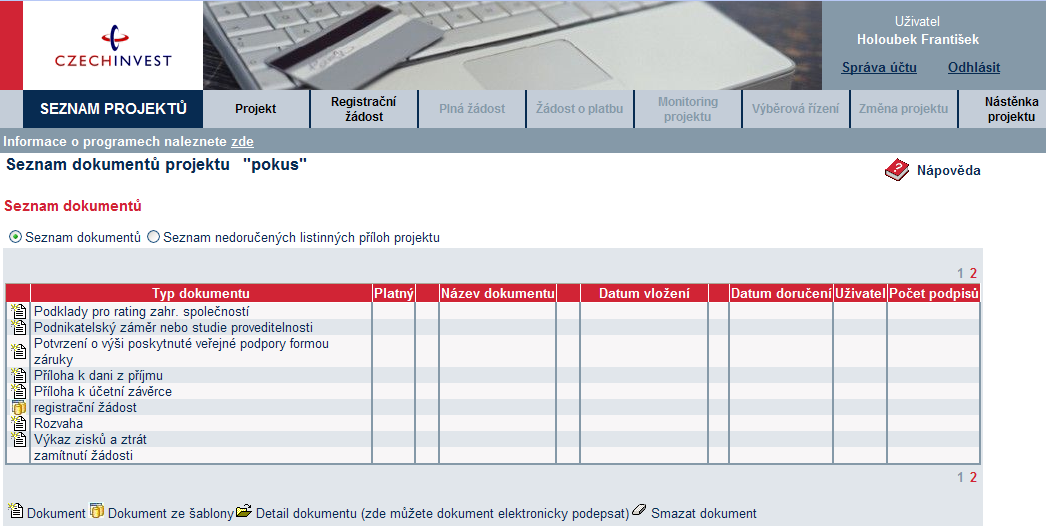Viewport: 1046px width, 526px height.
Task: Click the Platný column header
Action: (394, 293)
